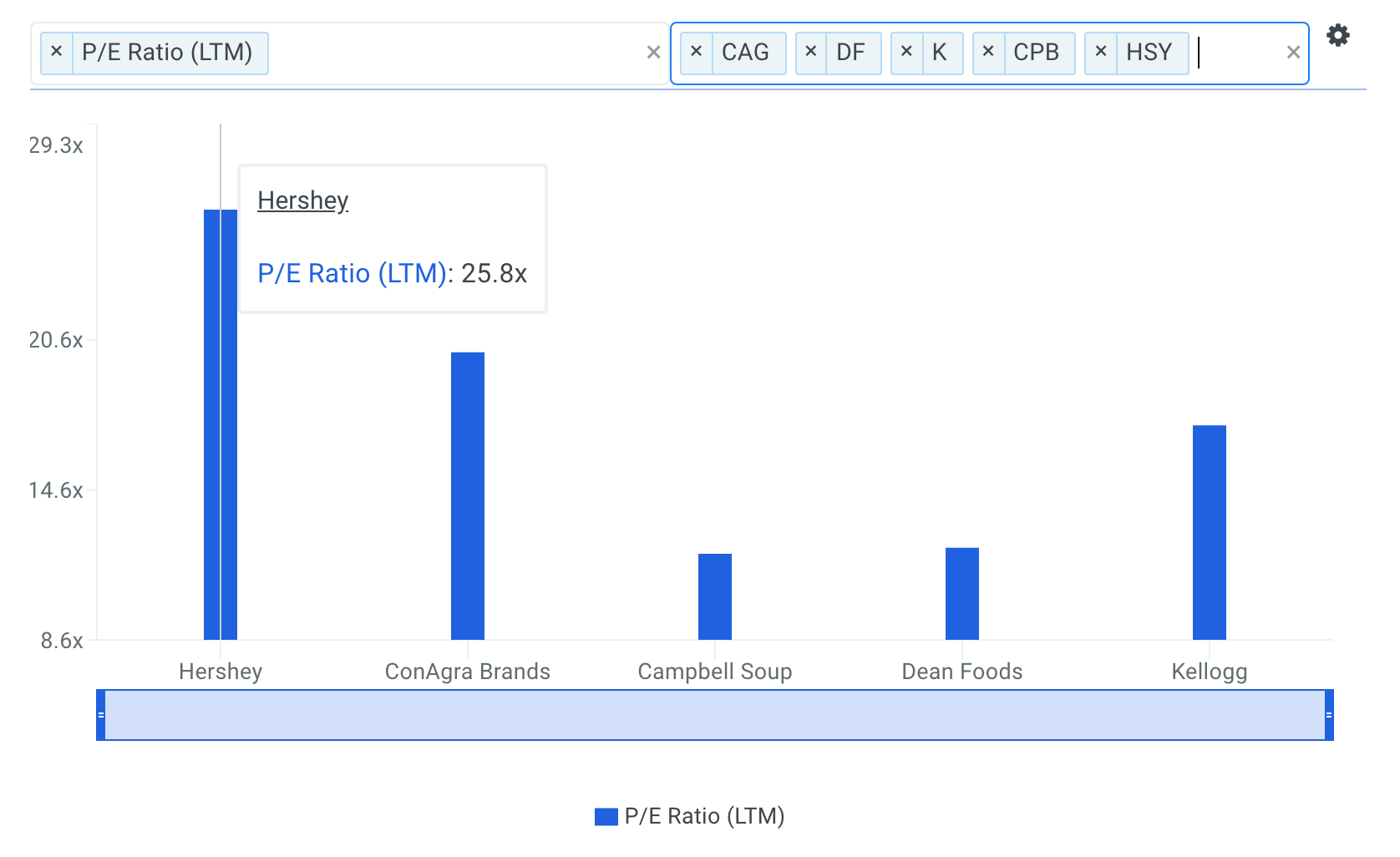Viewport: 1400px width, 857px height.
Task: Select the Kellogg bar
Action: click(x=1210, y=533)
